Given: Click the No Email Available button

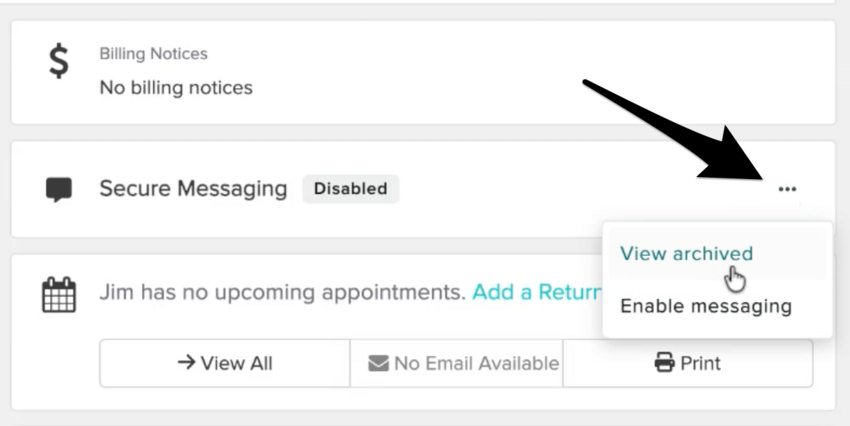Looking at the screenshot, I should pyautogui.click(x=463, y=363).
